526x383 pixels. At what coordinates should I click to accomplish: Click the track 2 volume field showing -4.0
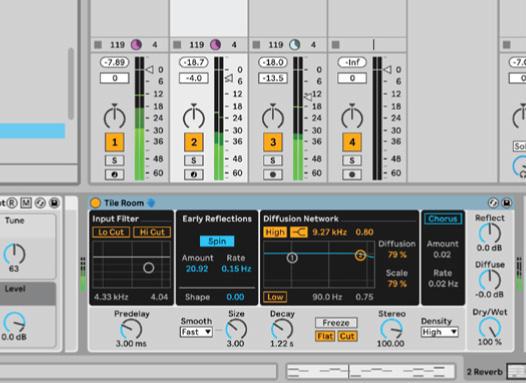[194, 78]
